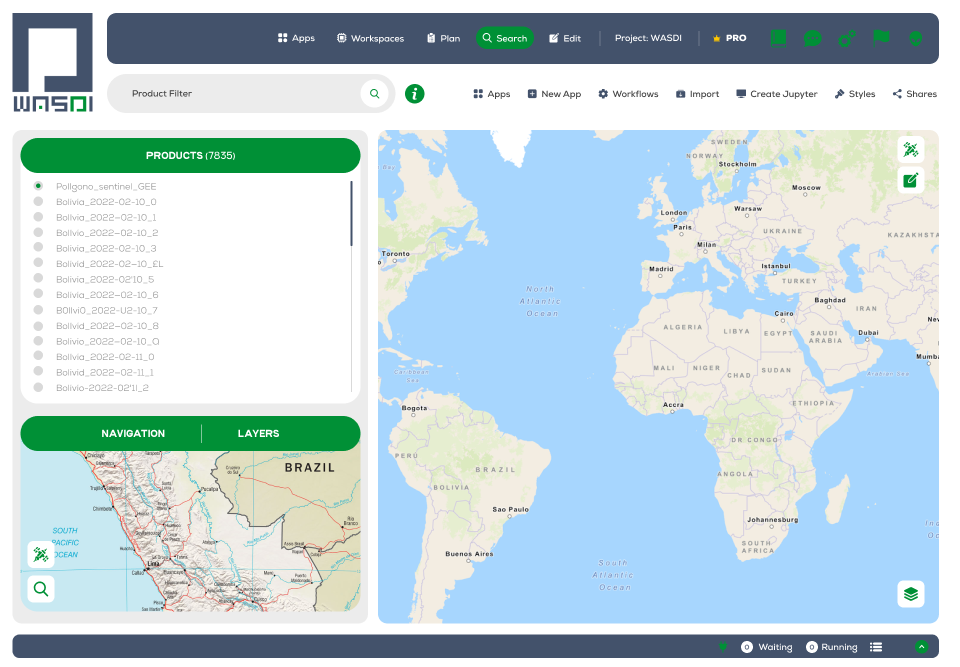Image resolution: width=960 pixels, height=667 pixels.
Task: Click the satellite icon on navigation minimap
Action: [41, 554]
